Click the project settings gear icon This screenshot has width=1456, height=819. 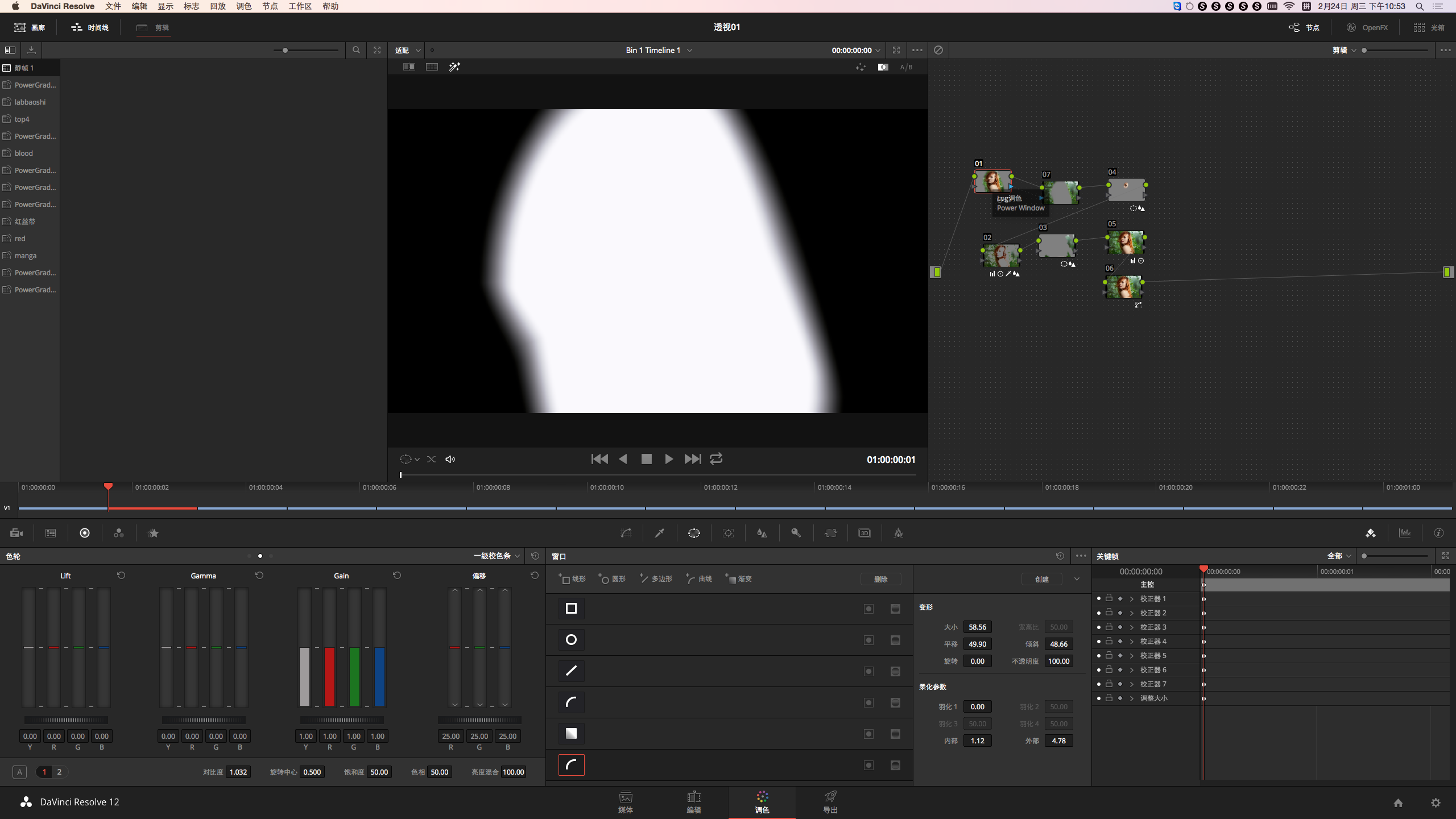click(x=1436, y=803)
